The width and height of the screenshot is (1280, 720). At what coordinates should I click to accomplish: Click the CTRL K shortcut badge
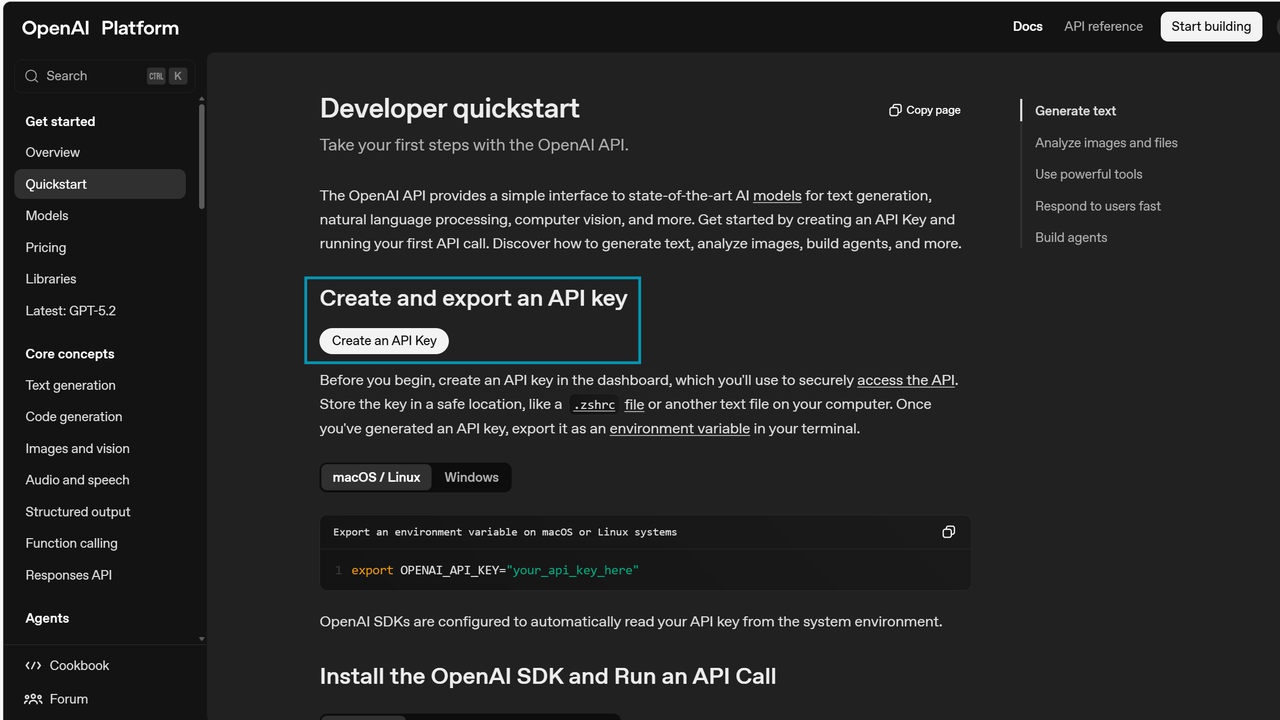(x=167, y=76)
